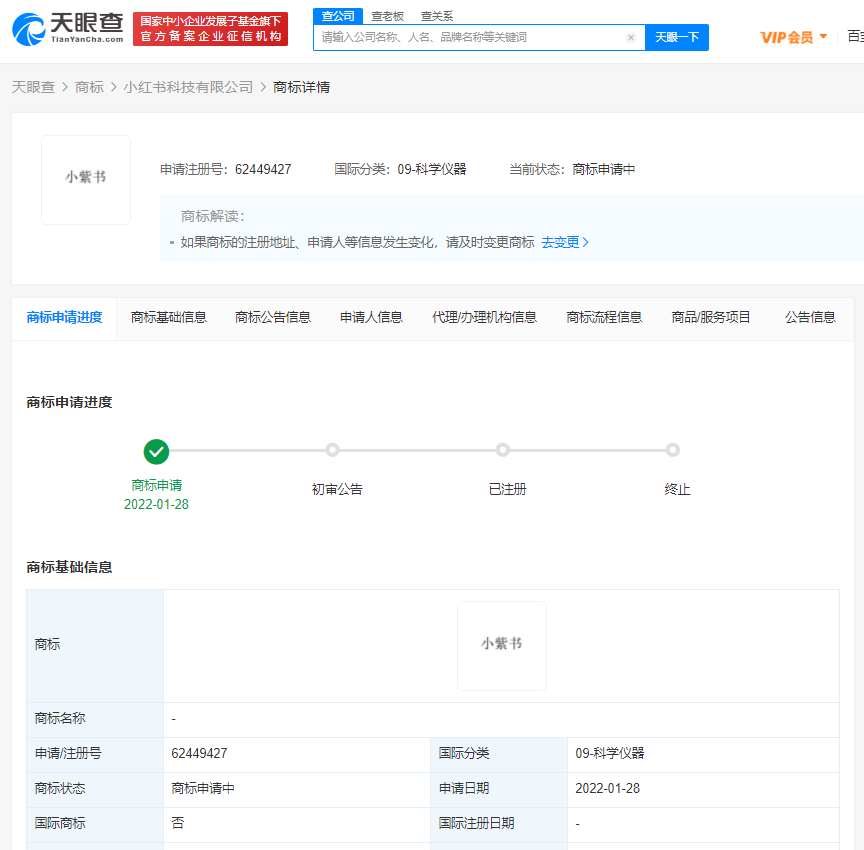Click the 初审公告 timeline marker
864x850 pixels.
click(x=332, y=452)
